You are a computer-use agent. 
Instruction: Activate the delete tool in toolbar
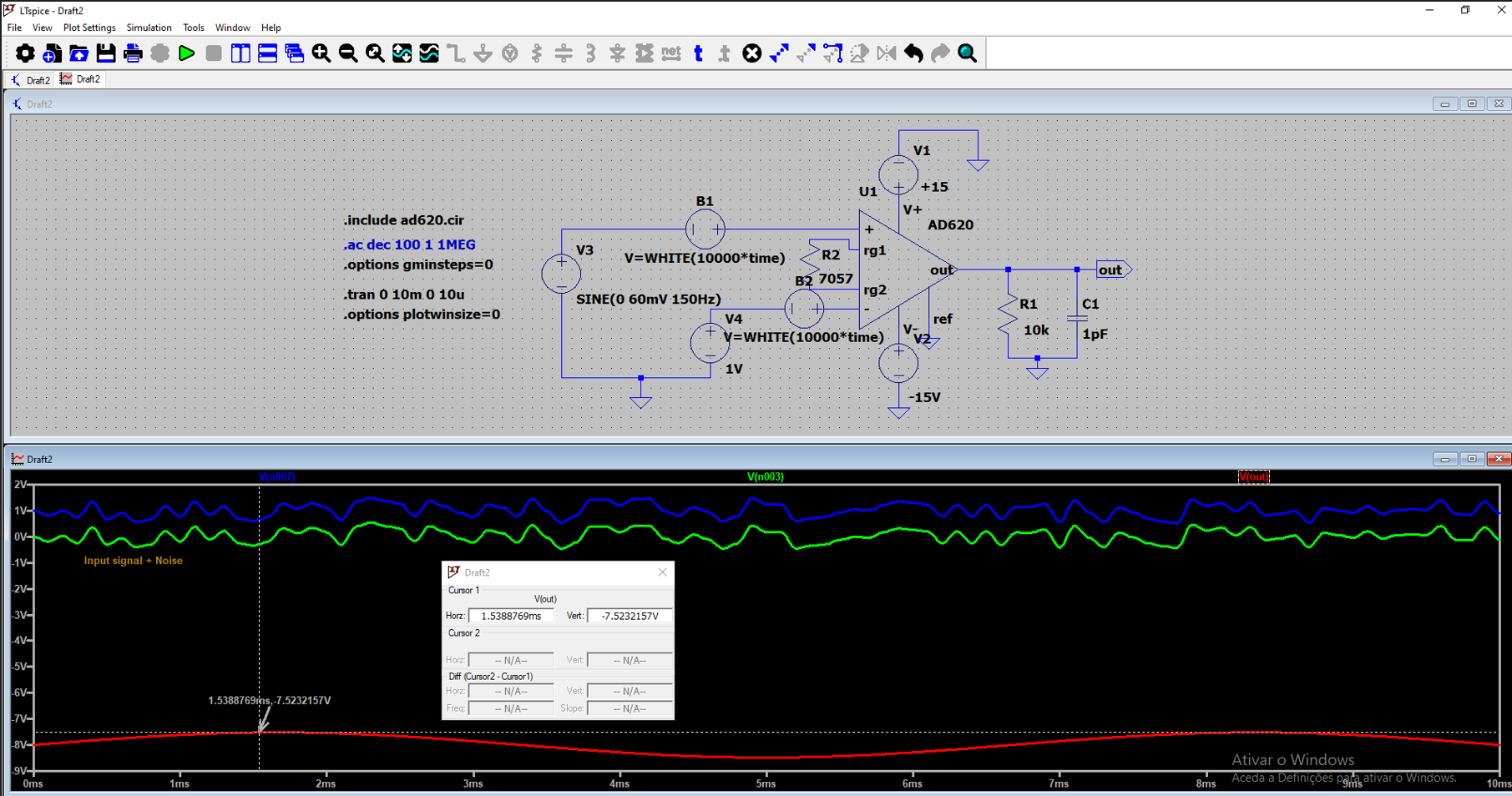click(x=752, y=53)
